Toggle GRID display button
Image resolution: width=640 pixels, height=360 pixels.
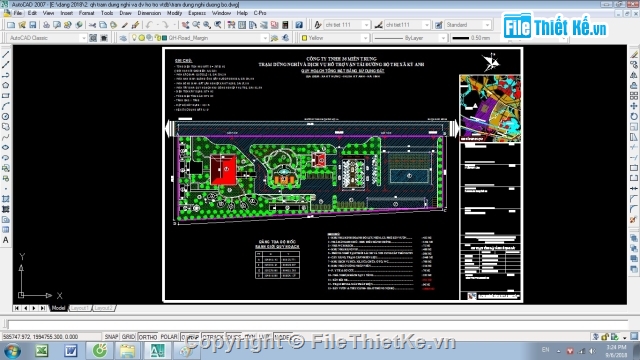(128, 337)
